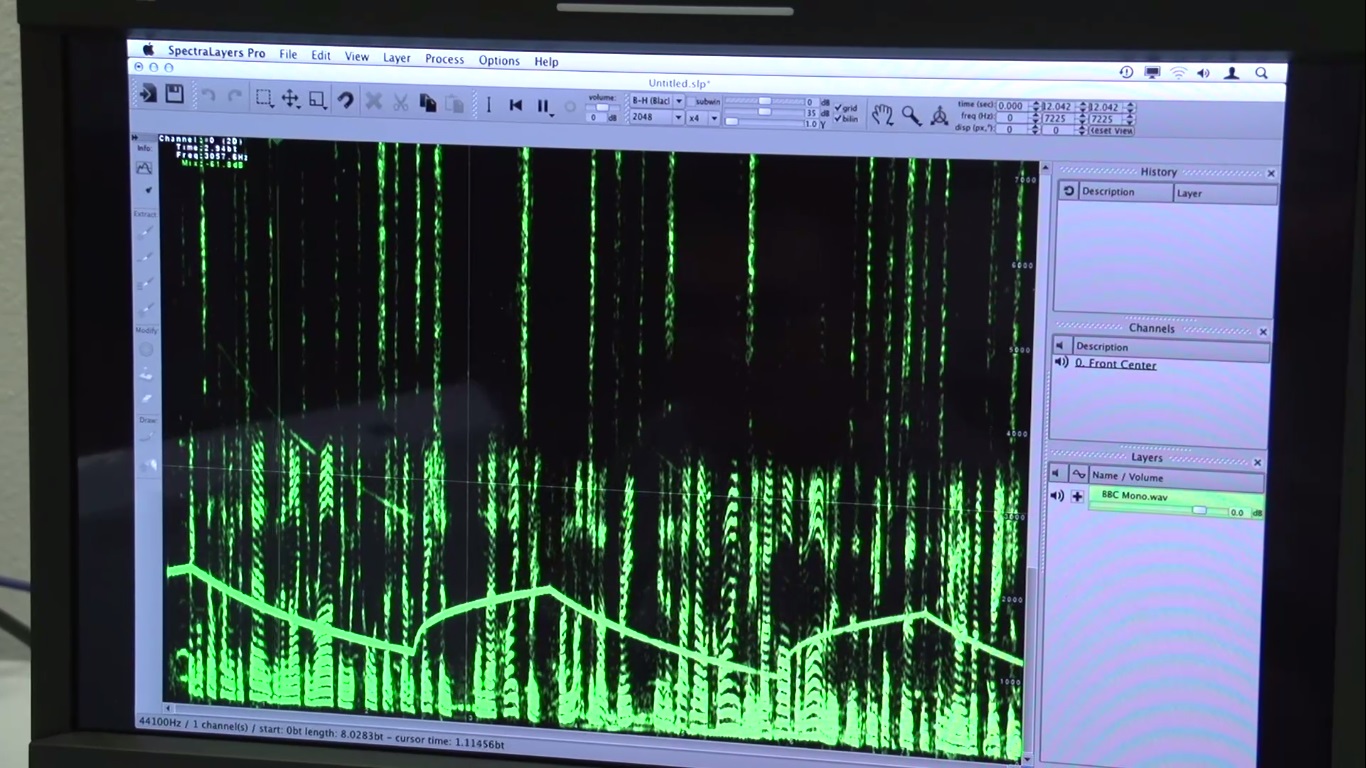This screenshot has height=768, width=1366.
Task: Select the four-arrow move tool
Action: [290, 98]
